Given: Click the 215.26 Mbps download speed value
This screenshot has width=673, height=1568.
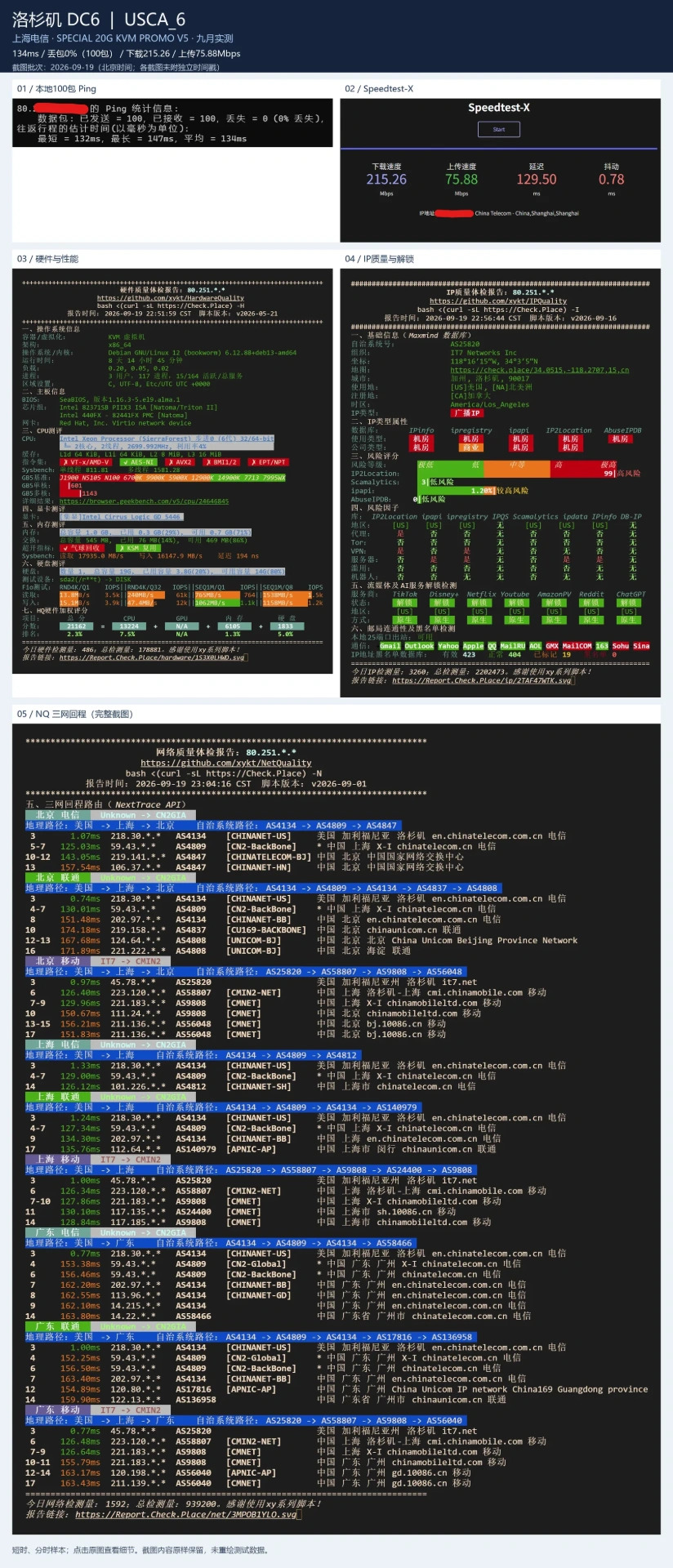Looking at the screenshot, I should (386, 180).
